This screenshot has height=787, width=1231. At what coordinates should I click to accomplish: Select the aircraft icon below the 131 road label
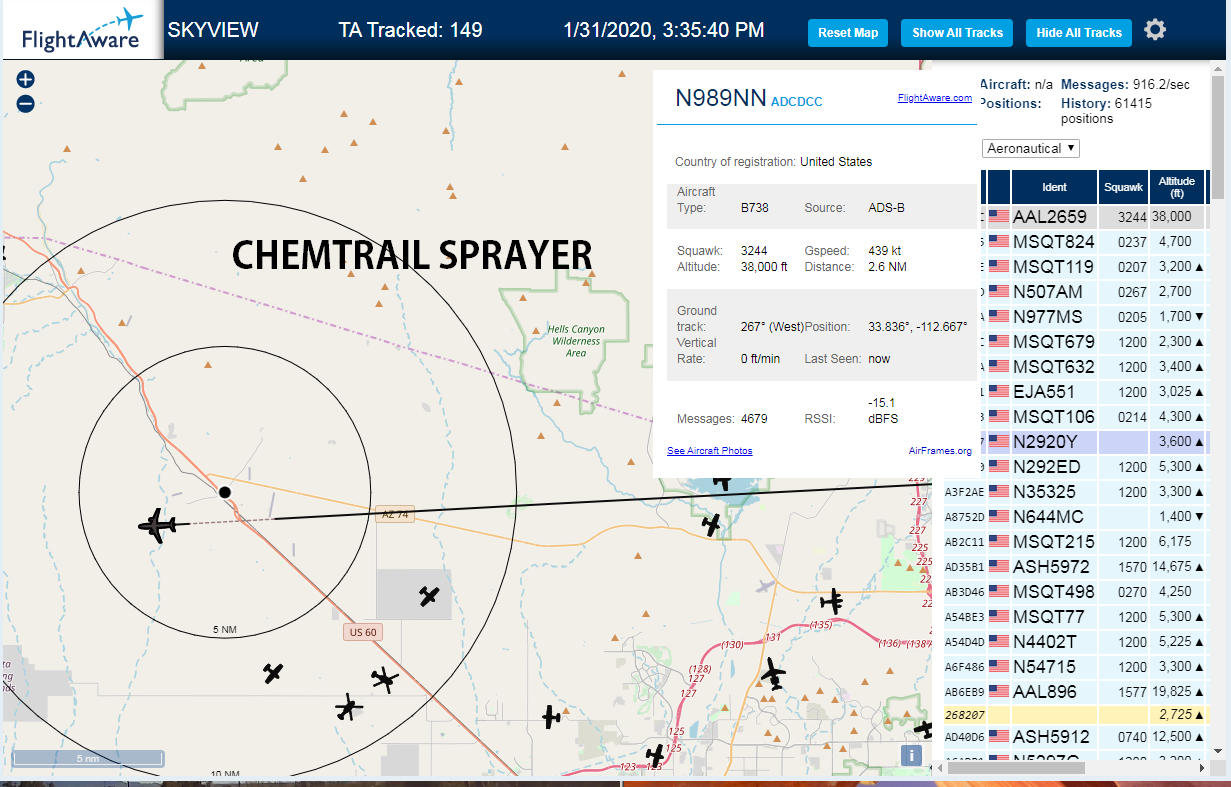point(773,675)
